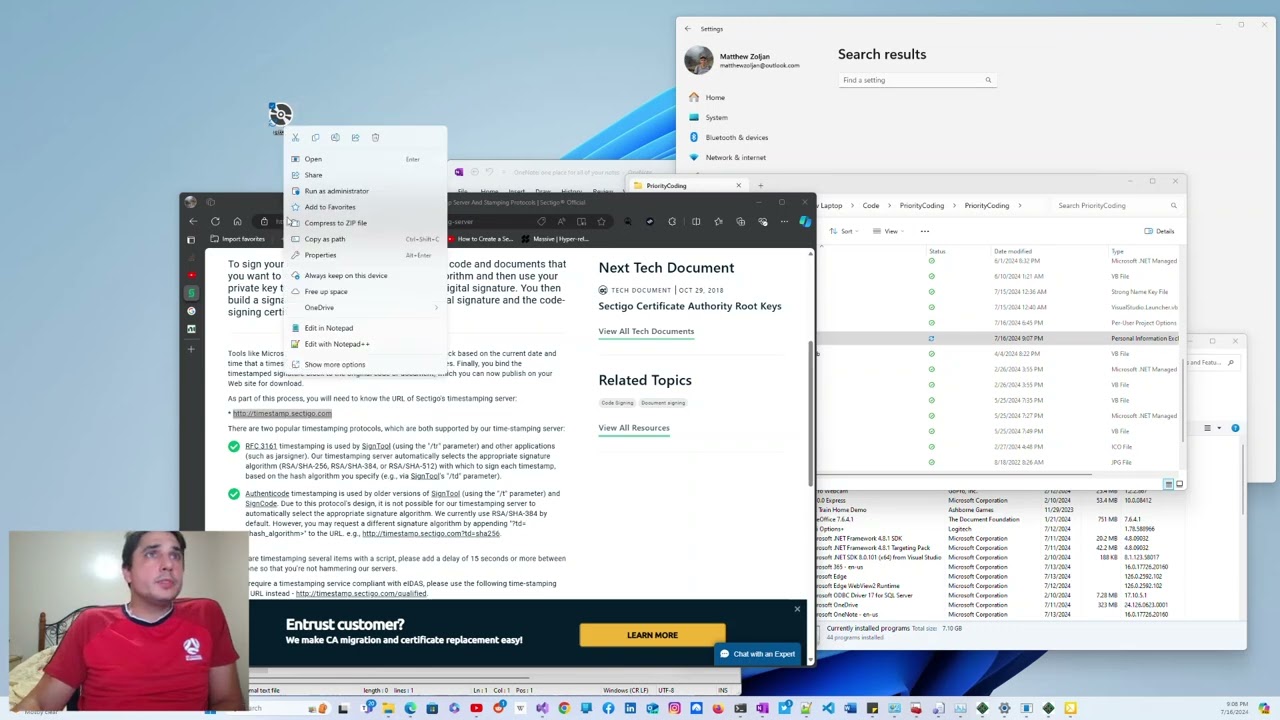This screenshot has height=720, width=1280.
Task: Add new File Explorer tab
Action: [x=760, y=185]
